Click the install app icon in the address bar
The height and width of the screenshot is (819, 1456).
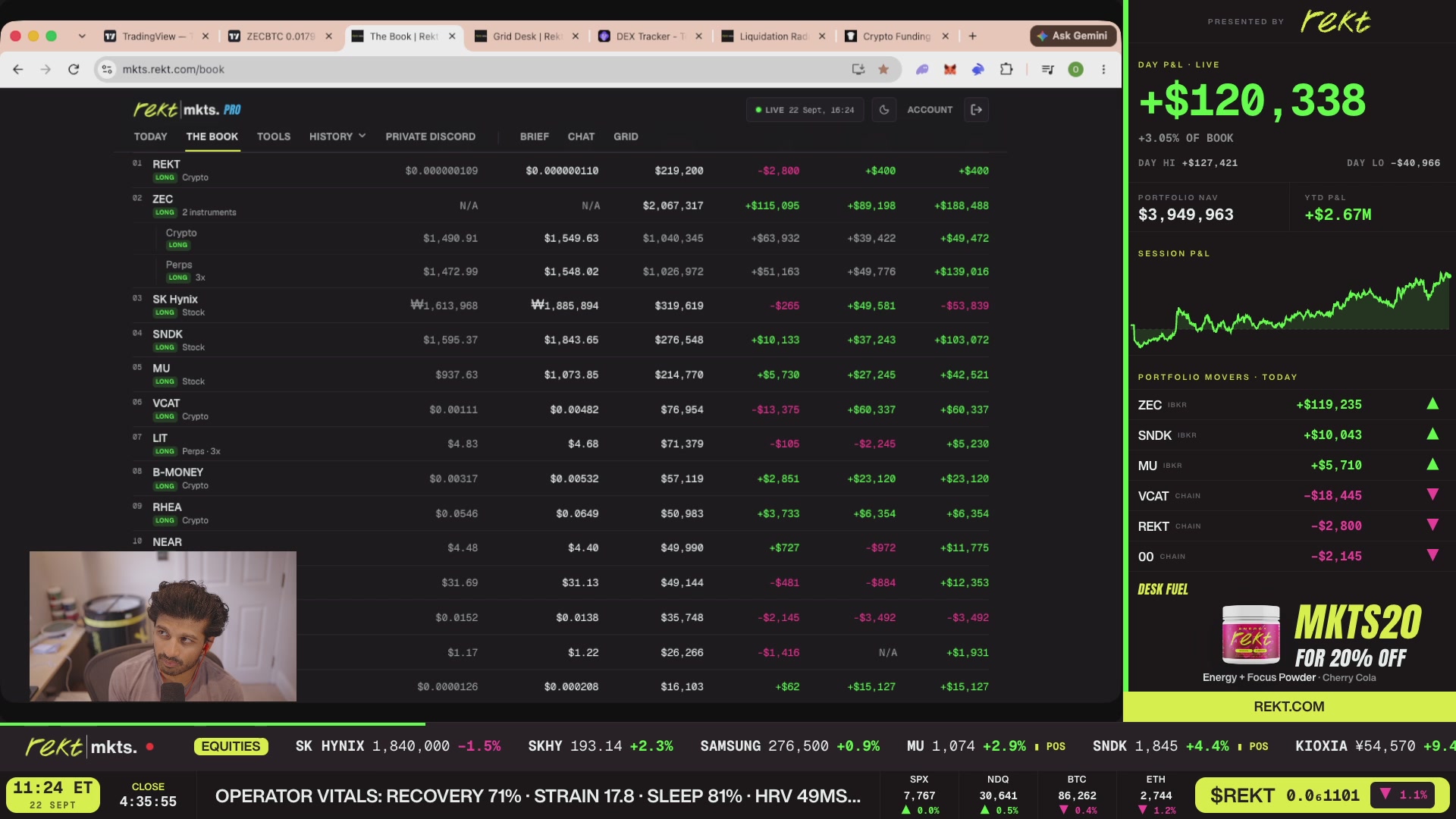point(858,69)
